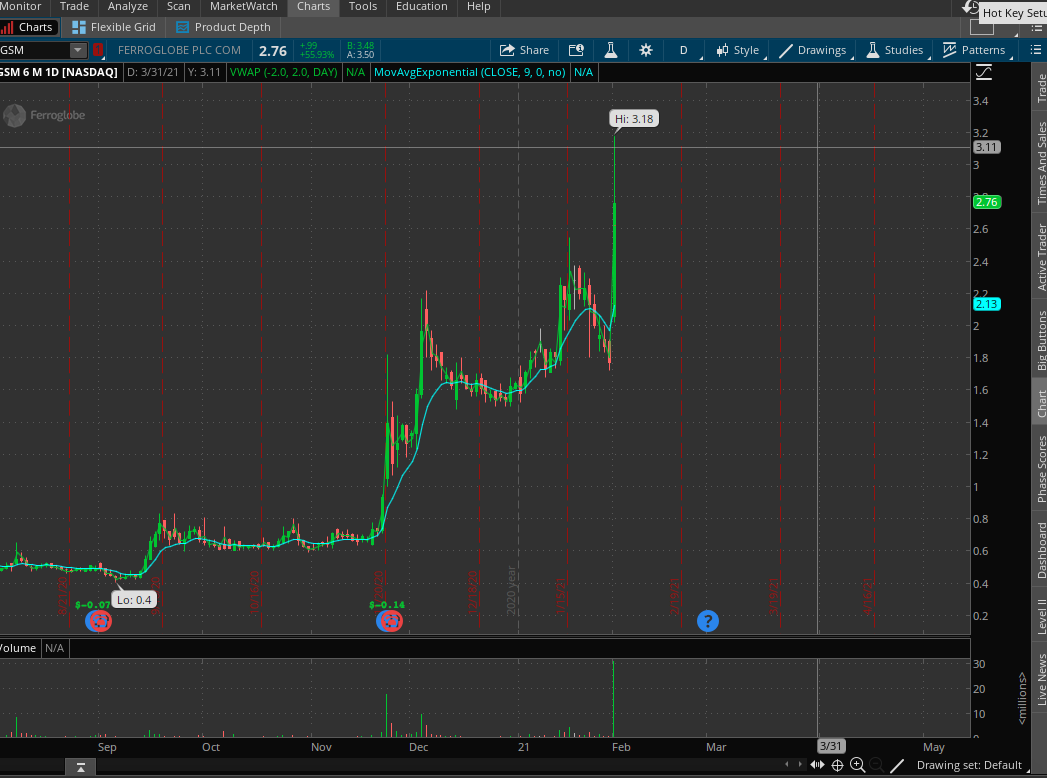1047x778 pixels.
Task: Click the price axis scale curve icon
Action: pyautogui.click(x=984, y=72)
